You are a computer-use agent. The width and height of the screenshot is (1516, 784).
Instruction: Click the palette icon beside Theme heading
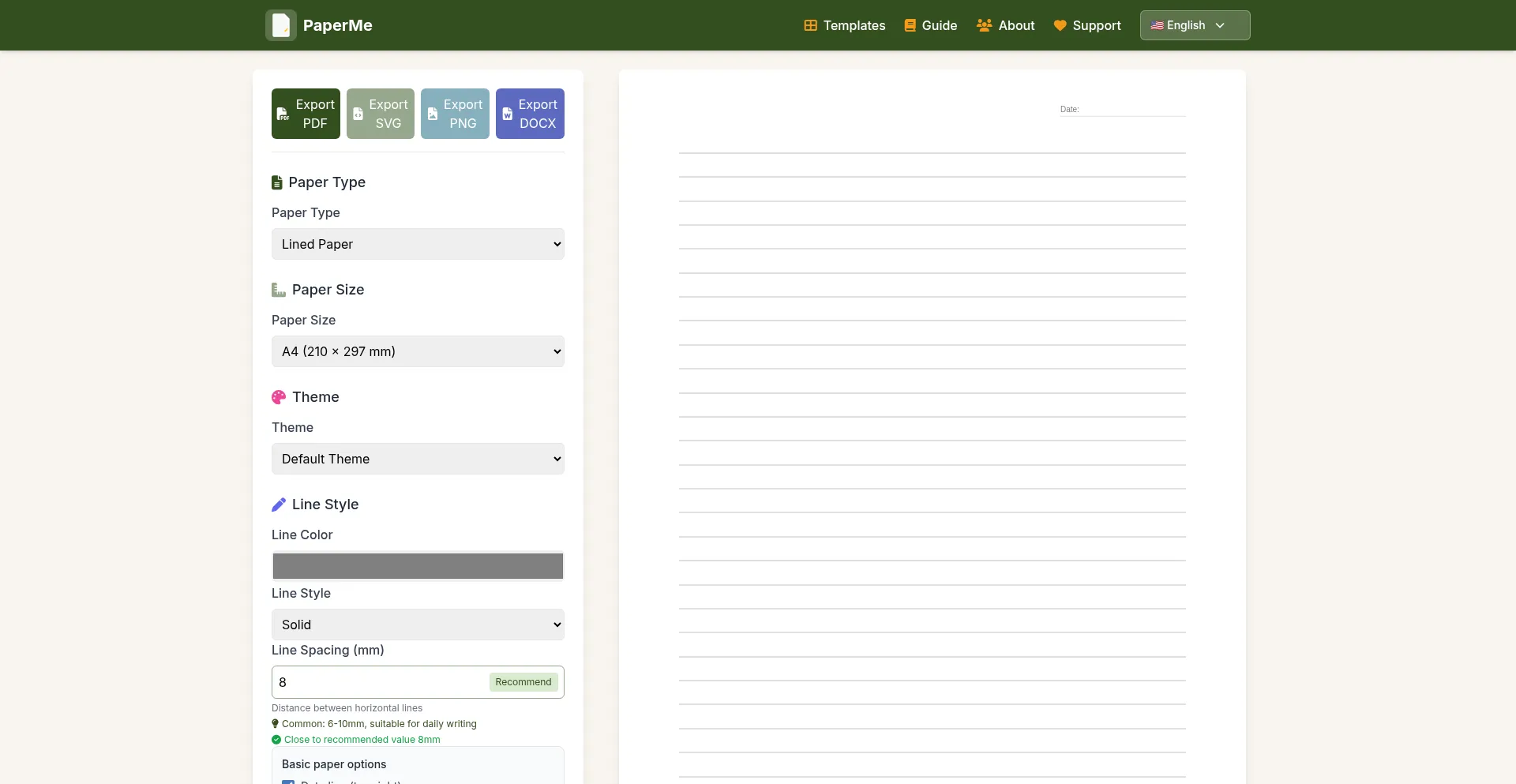point(279,397)
